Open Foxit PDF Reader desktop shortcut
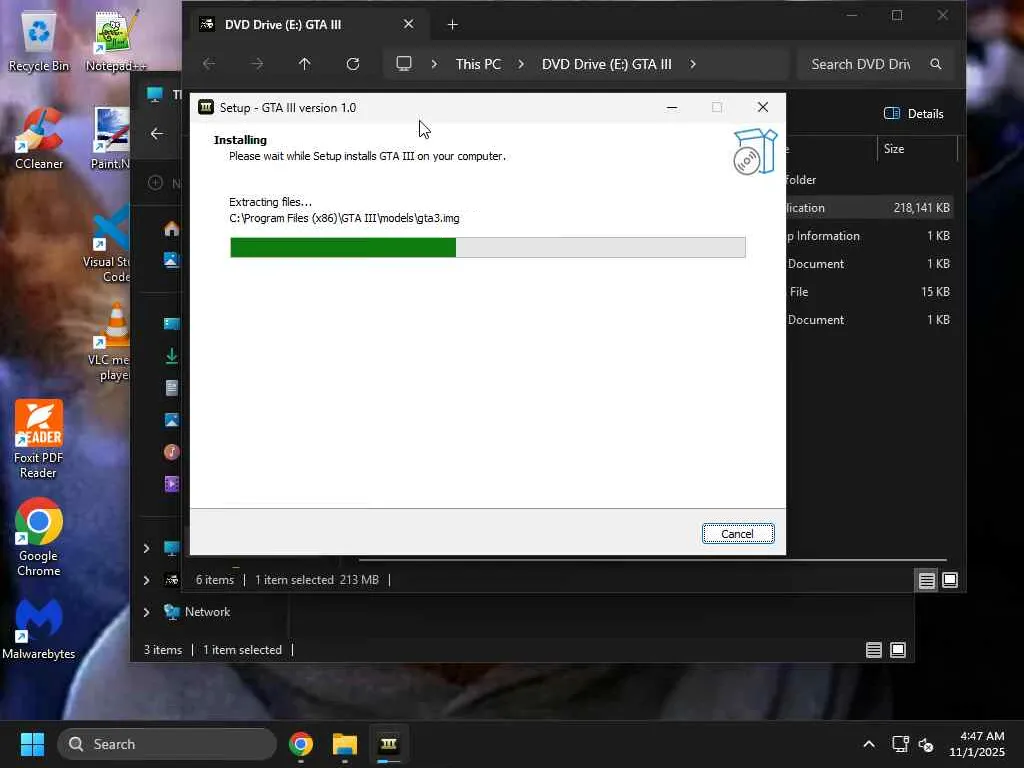Viewport: 1024px width, 768px height. pos(39,440)
